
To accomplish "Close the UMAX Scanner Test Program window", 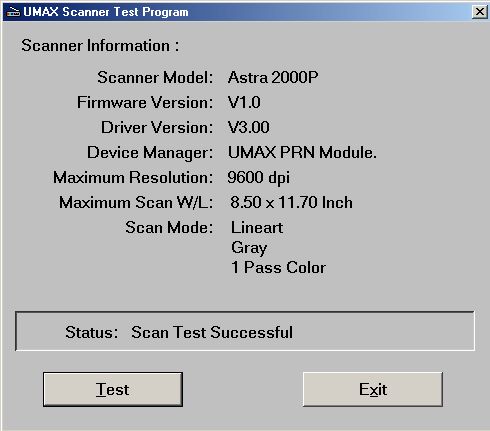I will [x=480, y=12].
